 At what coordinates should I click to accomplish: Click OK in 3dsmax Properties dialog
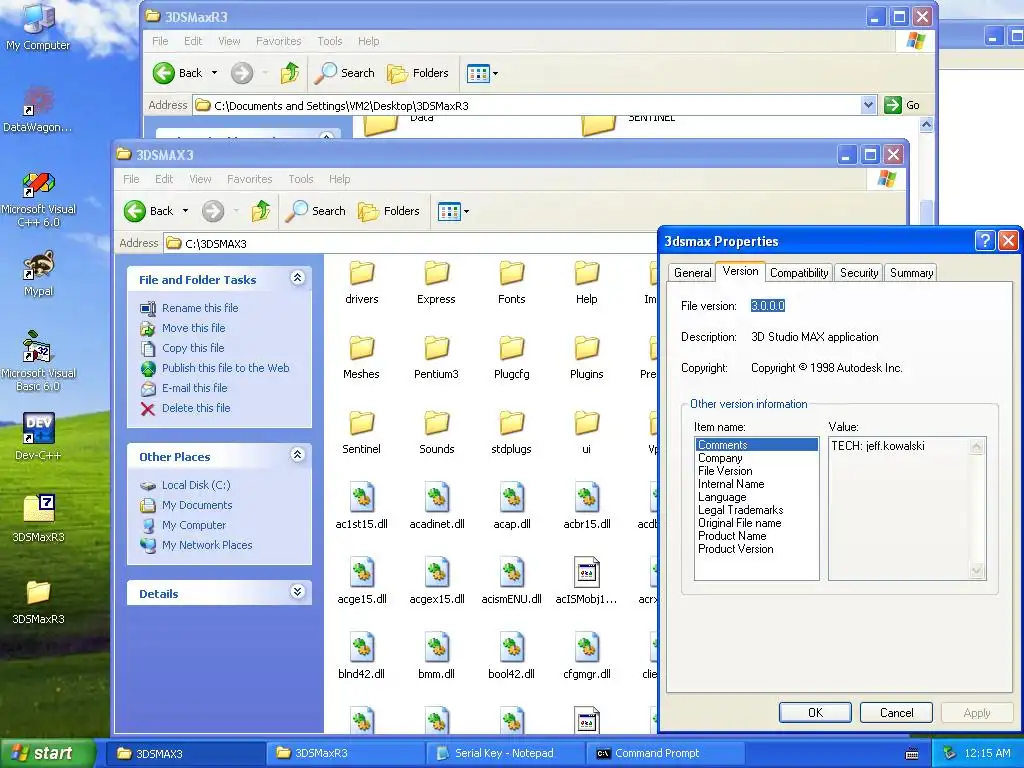tap(815, 712)
